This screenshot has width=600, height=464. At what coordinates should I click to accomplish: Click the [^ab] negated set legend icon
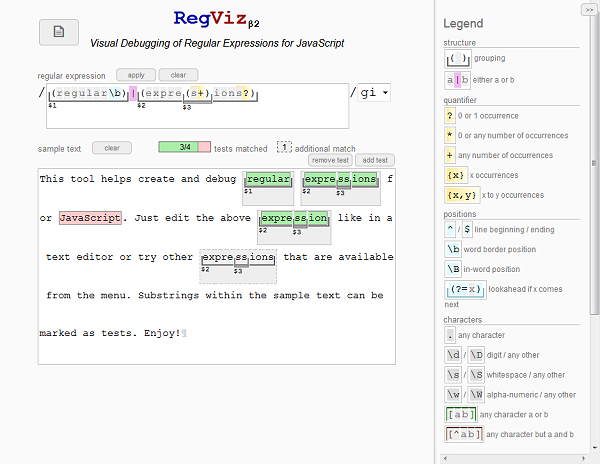(464, 435)
